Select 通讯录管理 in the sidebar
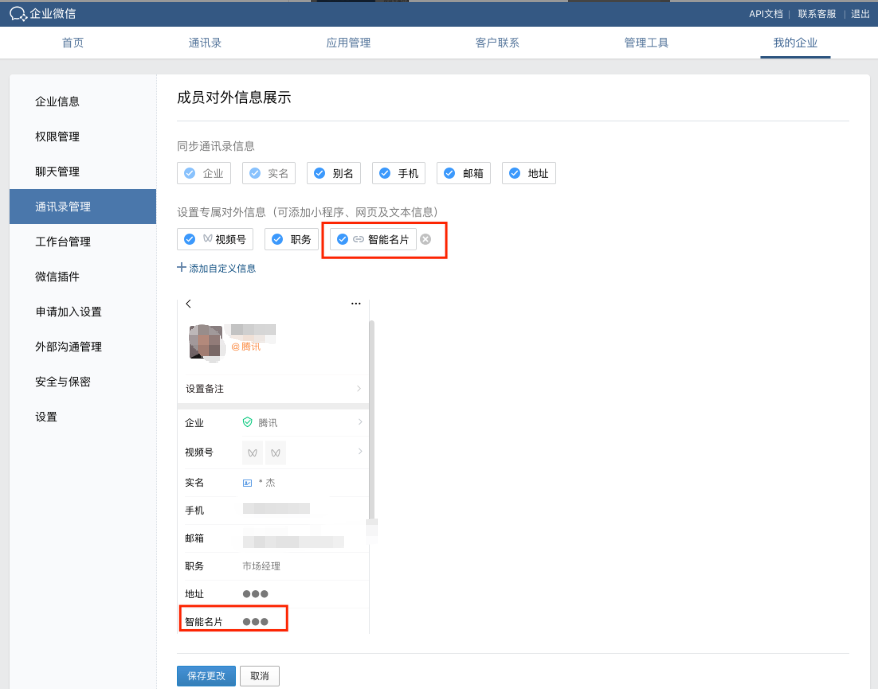 click(83, 207)
